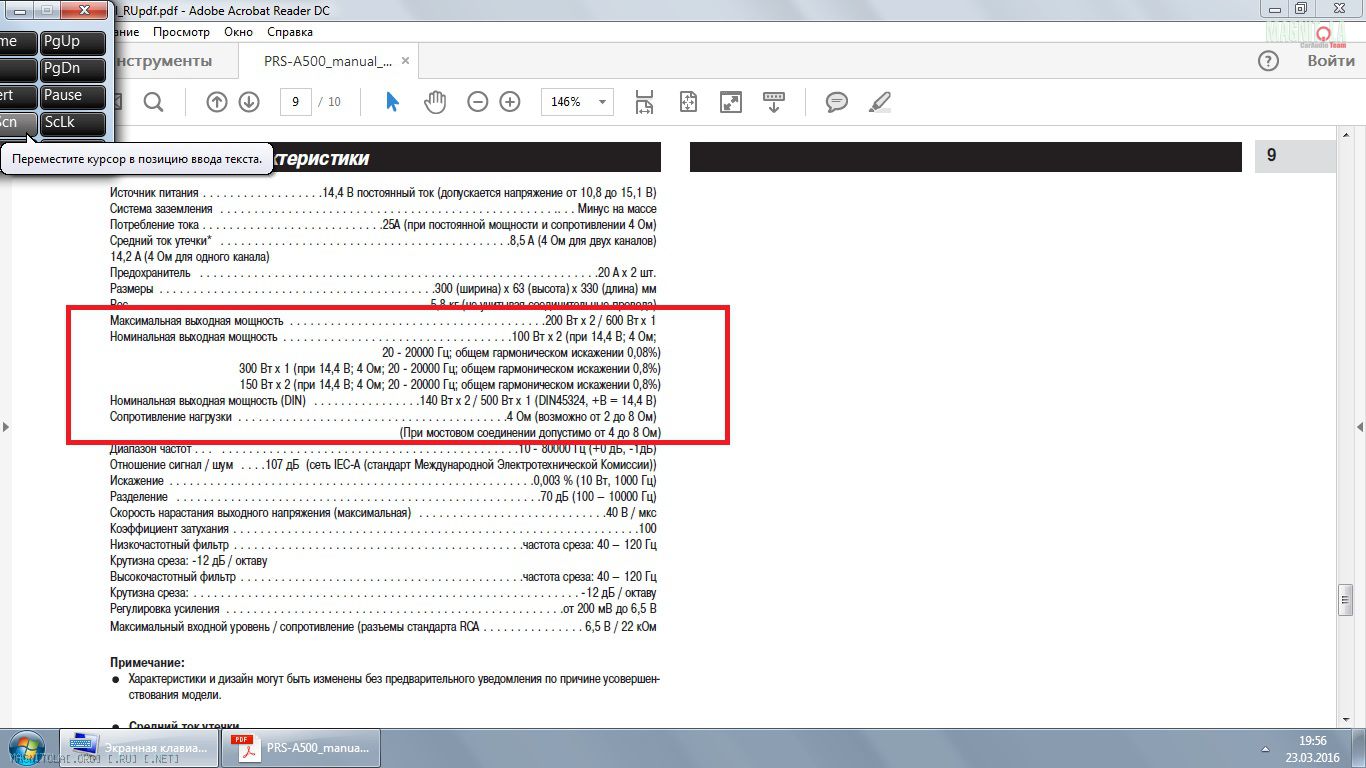
Task: Click 'Система заземления' line
Action: 383,209
